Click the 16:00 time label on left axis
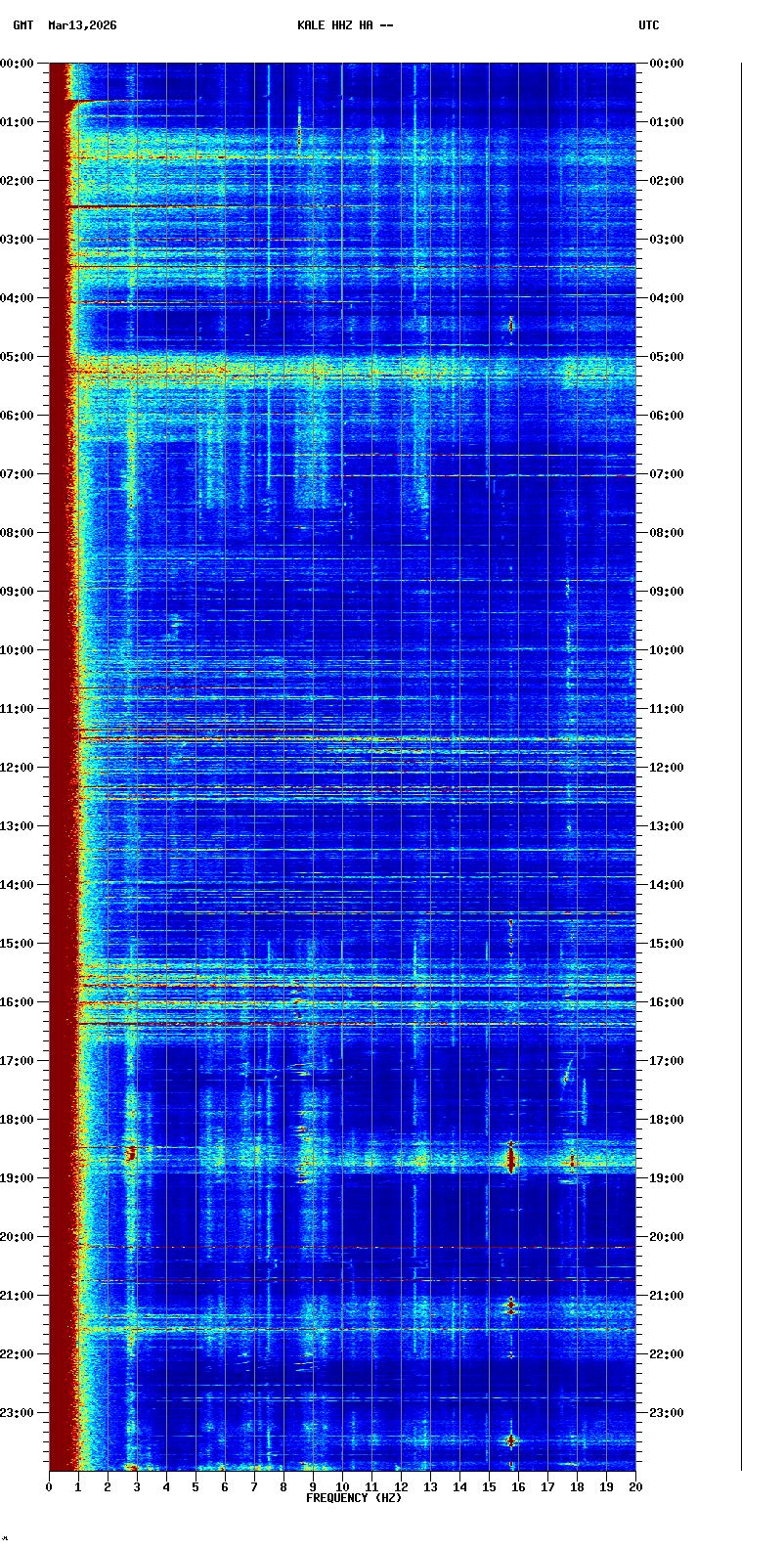 point(18,1002)
